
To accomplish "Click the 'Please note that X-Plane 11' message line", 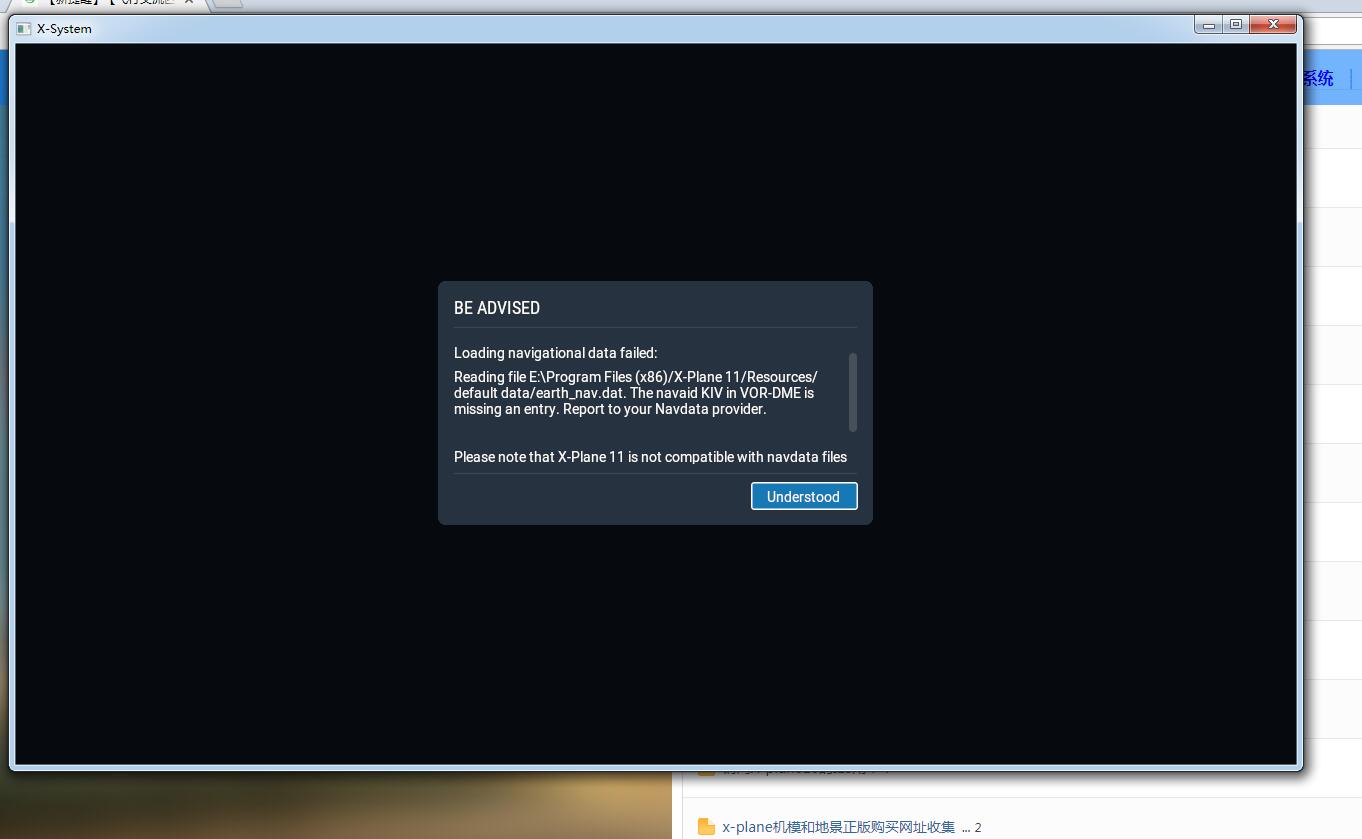I will click(x=650, y=457).
